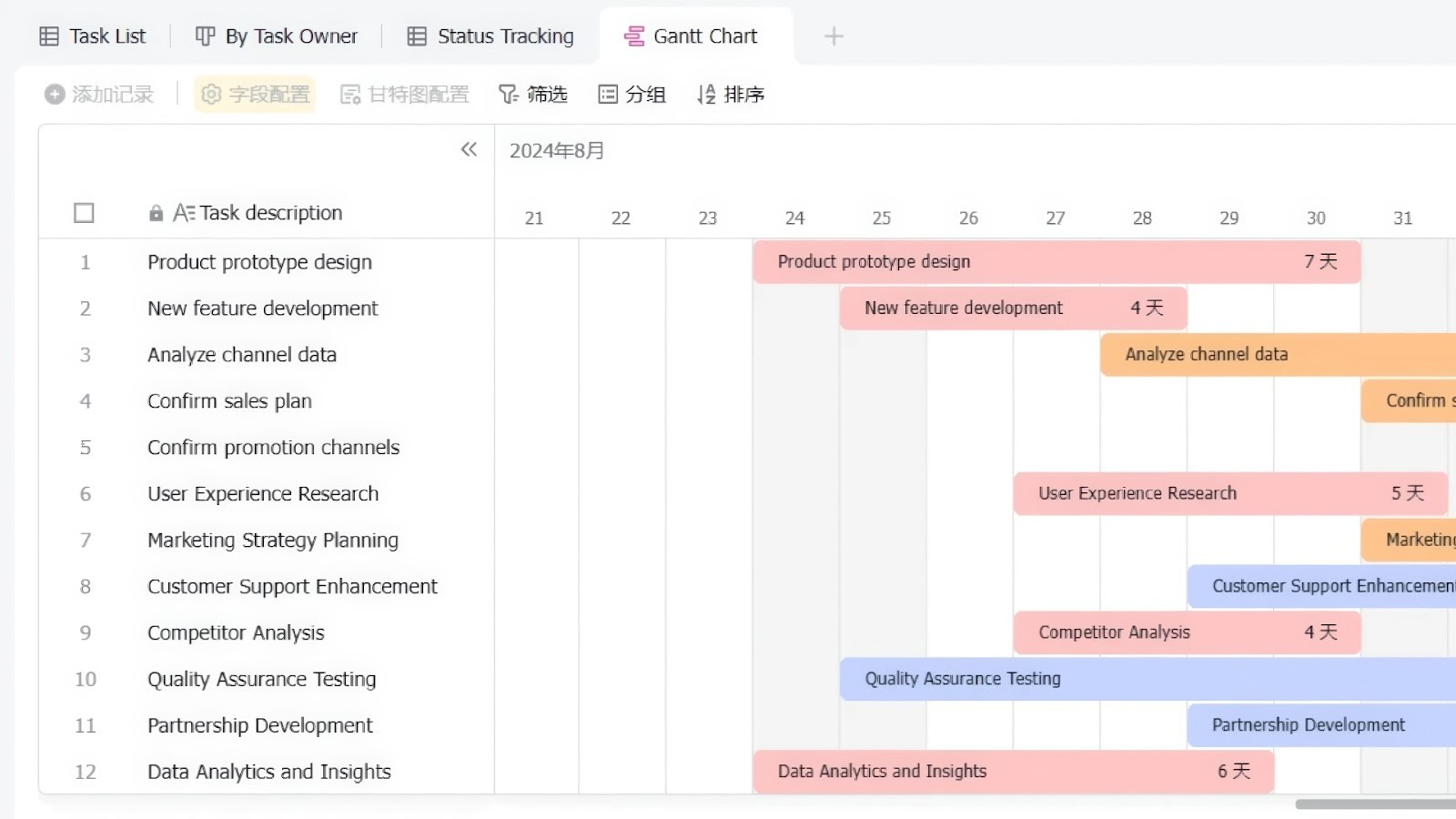This screenshot has width=1456, height=819.
Task: Open the 2024年8月 month selector
Action: 556,151
